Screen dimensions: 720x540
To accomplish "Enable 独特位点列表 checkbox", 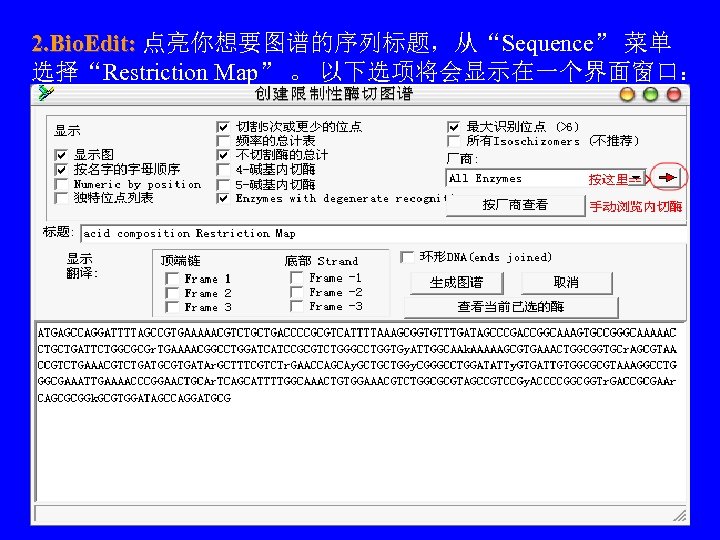I will pos(61,198).
